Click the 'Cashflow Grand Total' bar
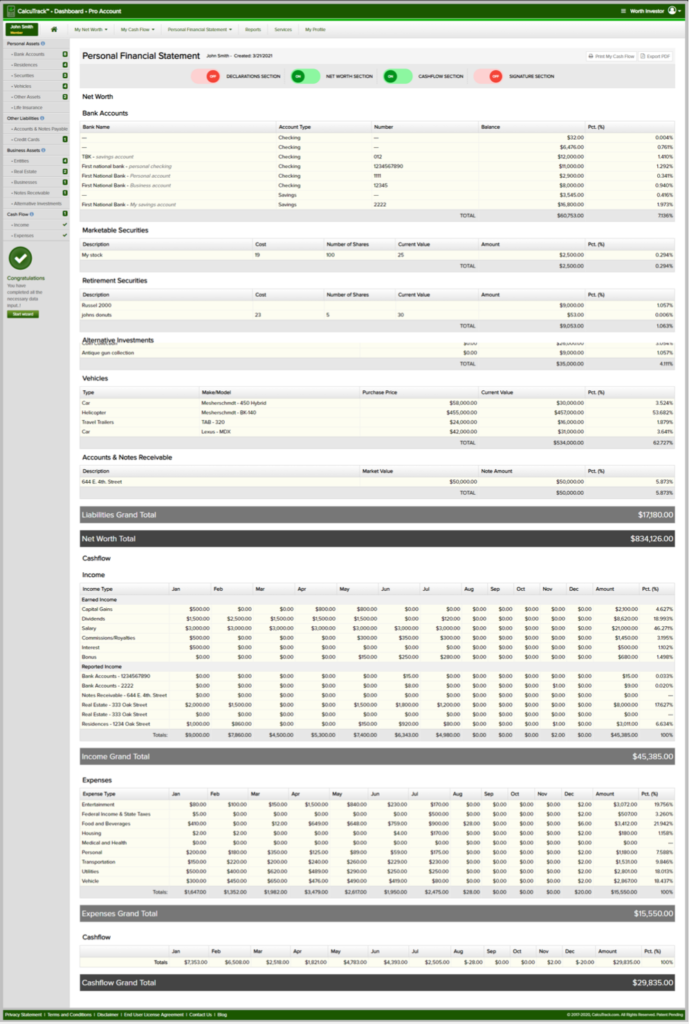The height and width of the screenshot is (1024, 689). (377, 982)
